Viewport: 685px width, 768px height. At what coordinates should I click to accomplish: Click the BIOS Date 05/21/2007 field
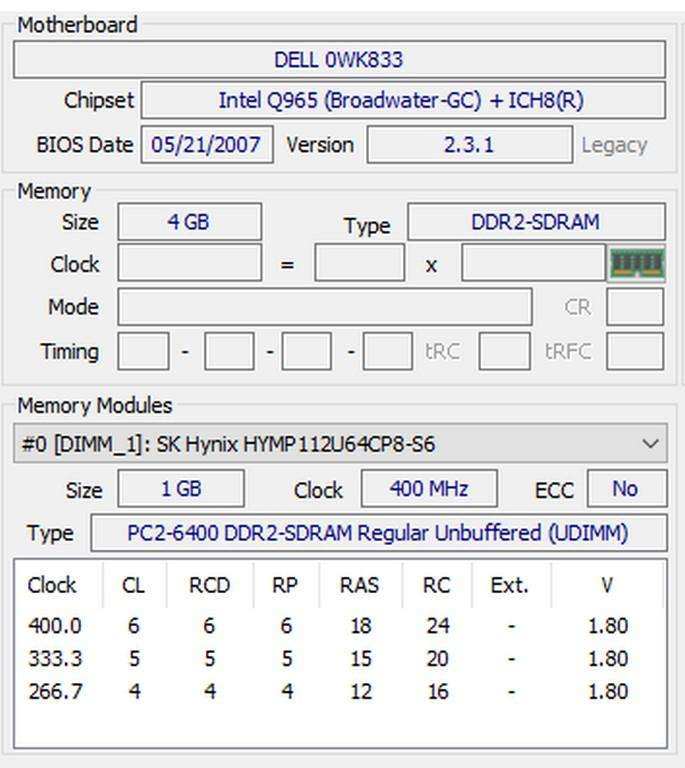(x=206, y=144)
